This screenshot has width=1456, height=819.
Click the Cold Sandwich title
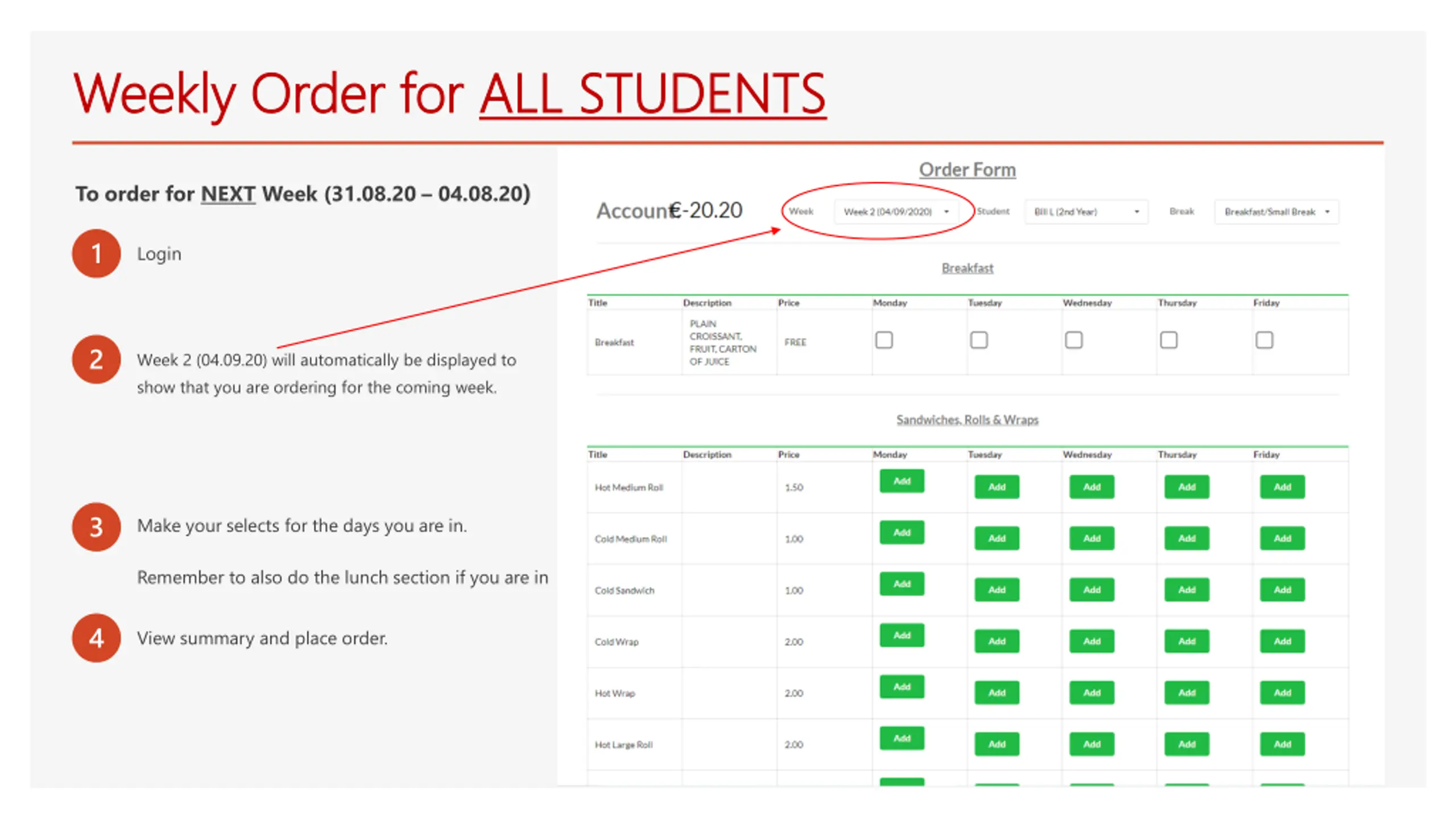pos(624,590)
